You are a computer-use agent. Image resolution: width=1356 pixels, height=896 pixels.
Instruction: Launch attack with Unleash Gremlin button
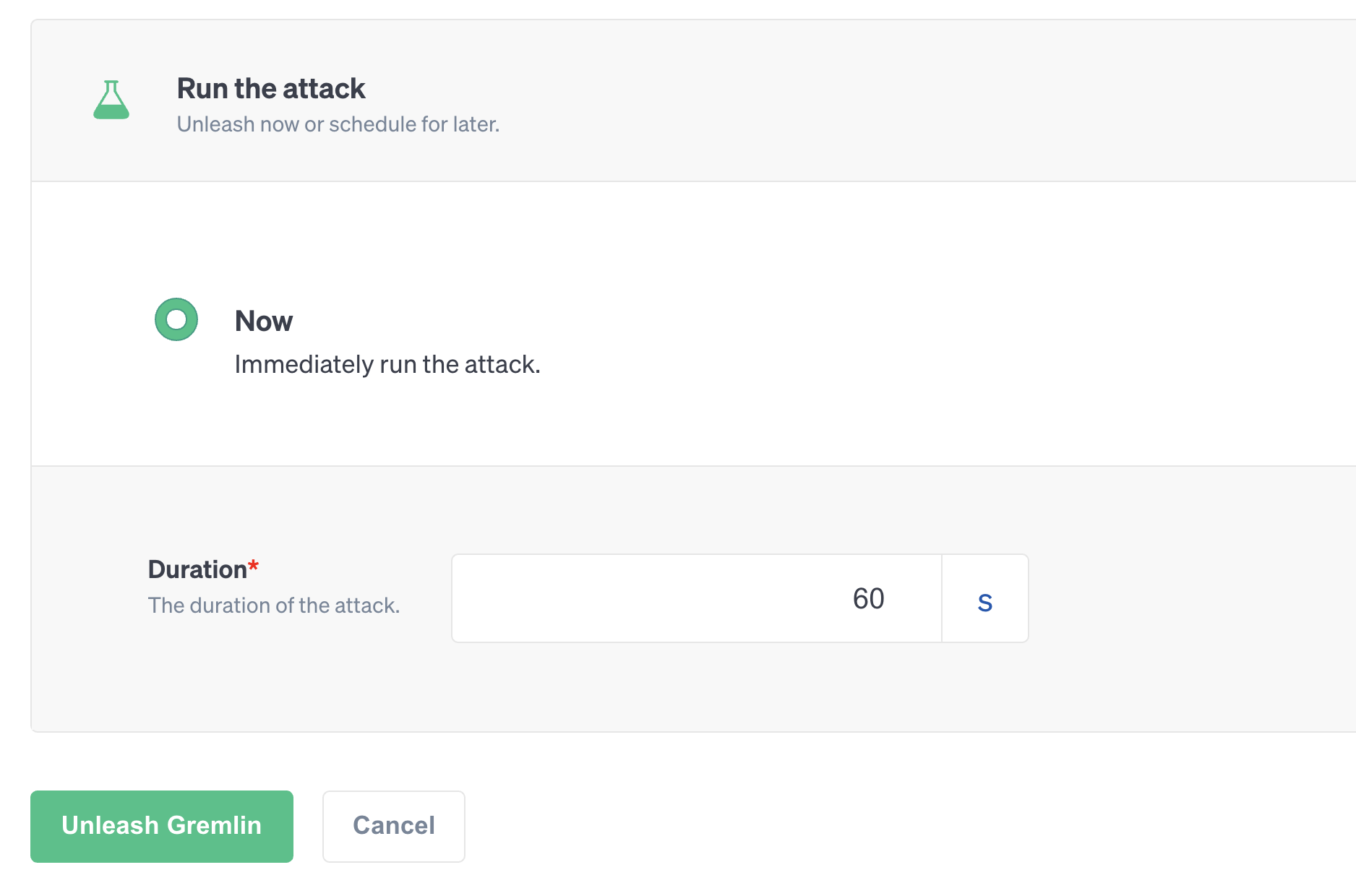tap(162, 826)
